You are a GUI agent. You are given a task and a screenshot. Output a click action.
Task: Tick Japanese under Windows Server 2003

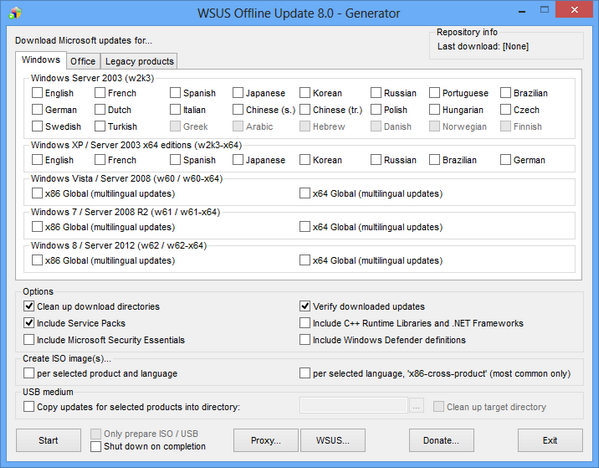tap(238, 93)
